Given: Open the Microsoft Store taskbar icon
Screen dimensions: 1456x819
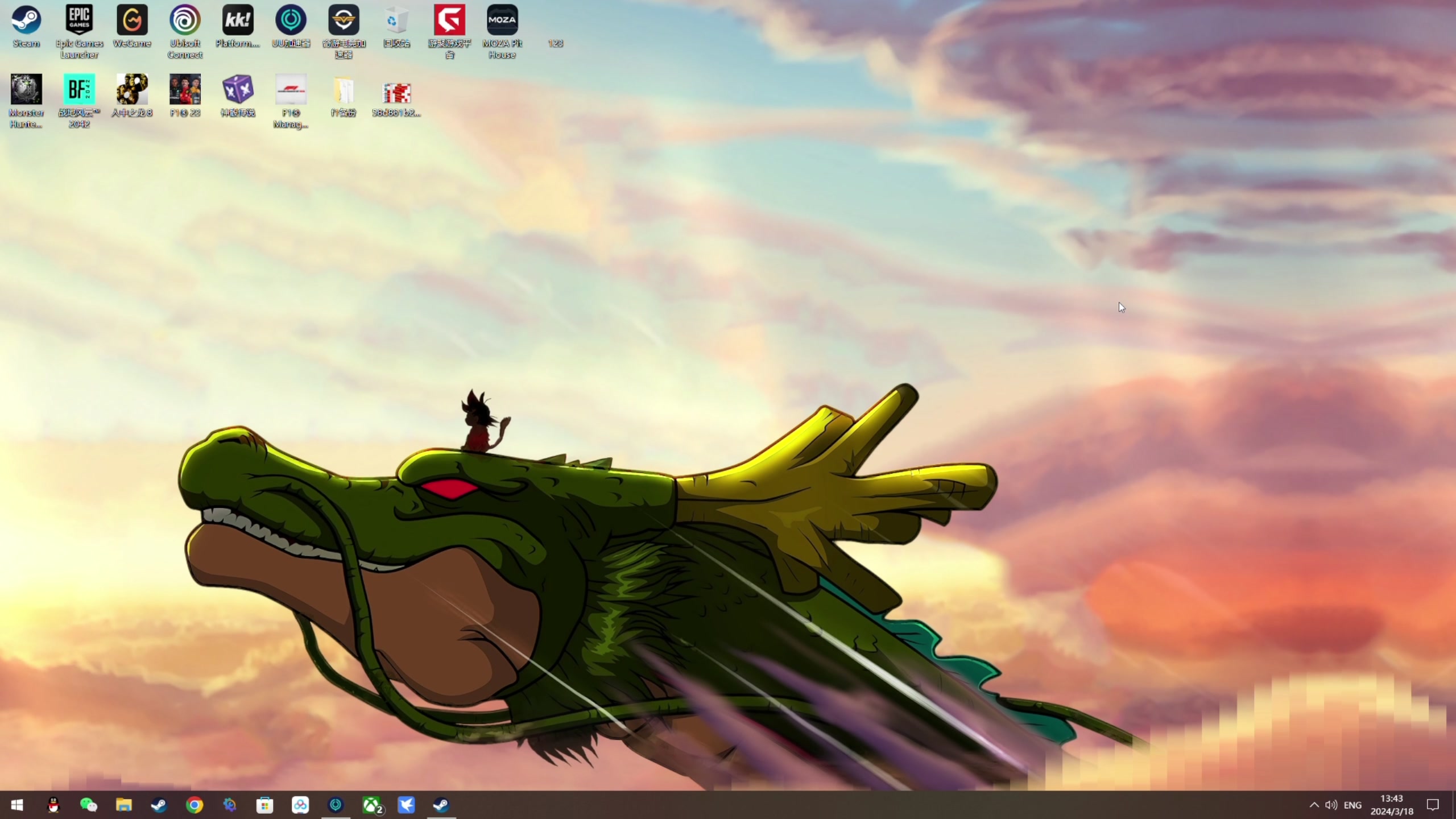Looking at the screenshot, I should (x=265, y=805).
